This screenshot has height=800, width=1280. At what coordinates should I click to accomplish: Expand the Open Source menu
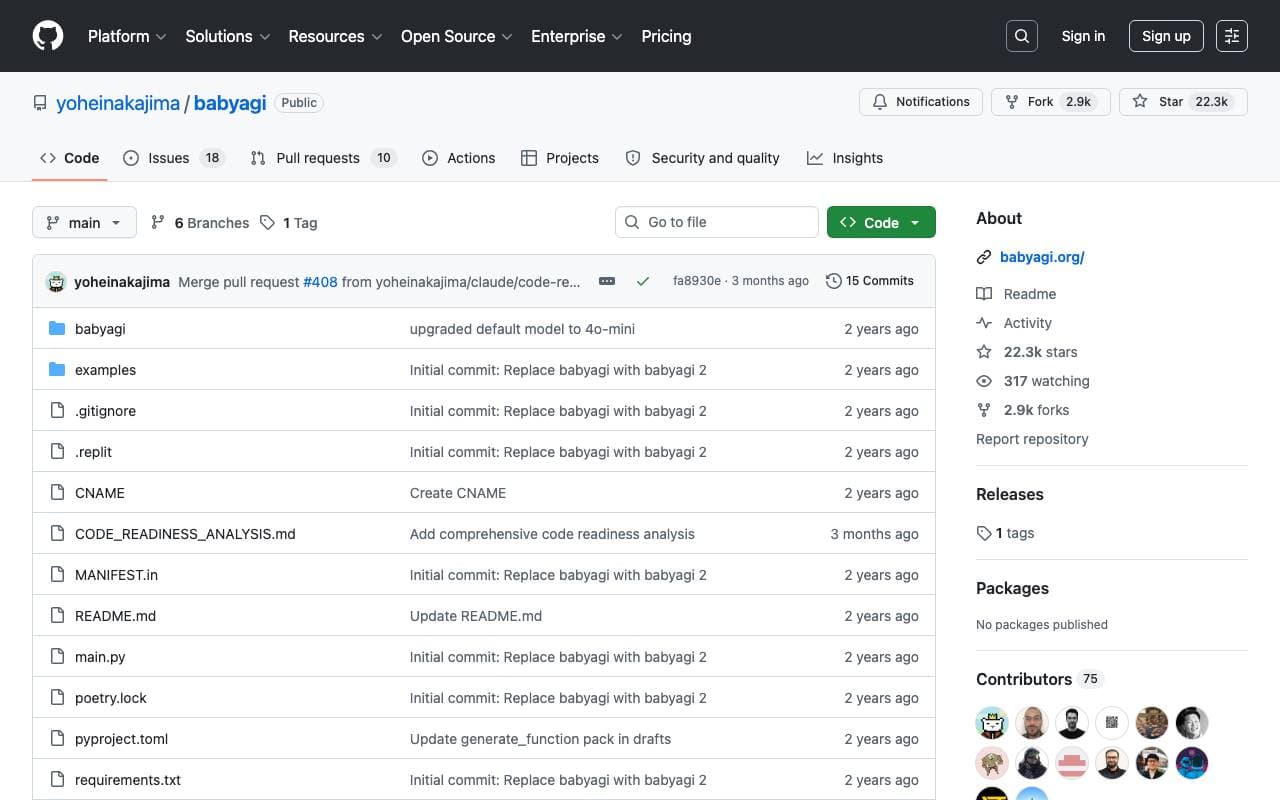[x=457, y=36]
